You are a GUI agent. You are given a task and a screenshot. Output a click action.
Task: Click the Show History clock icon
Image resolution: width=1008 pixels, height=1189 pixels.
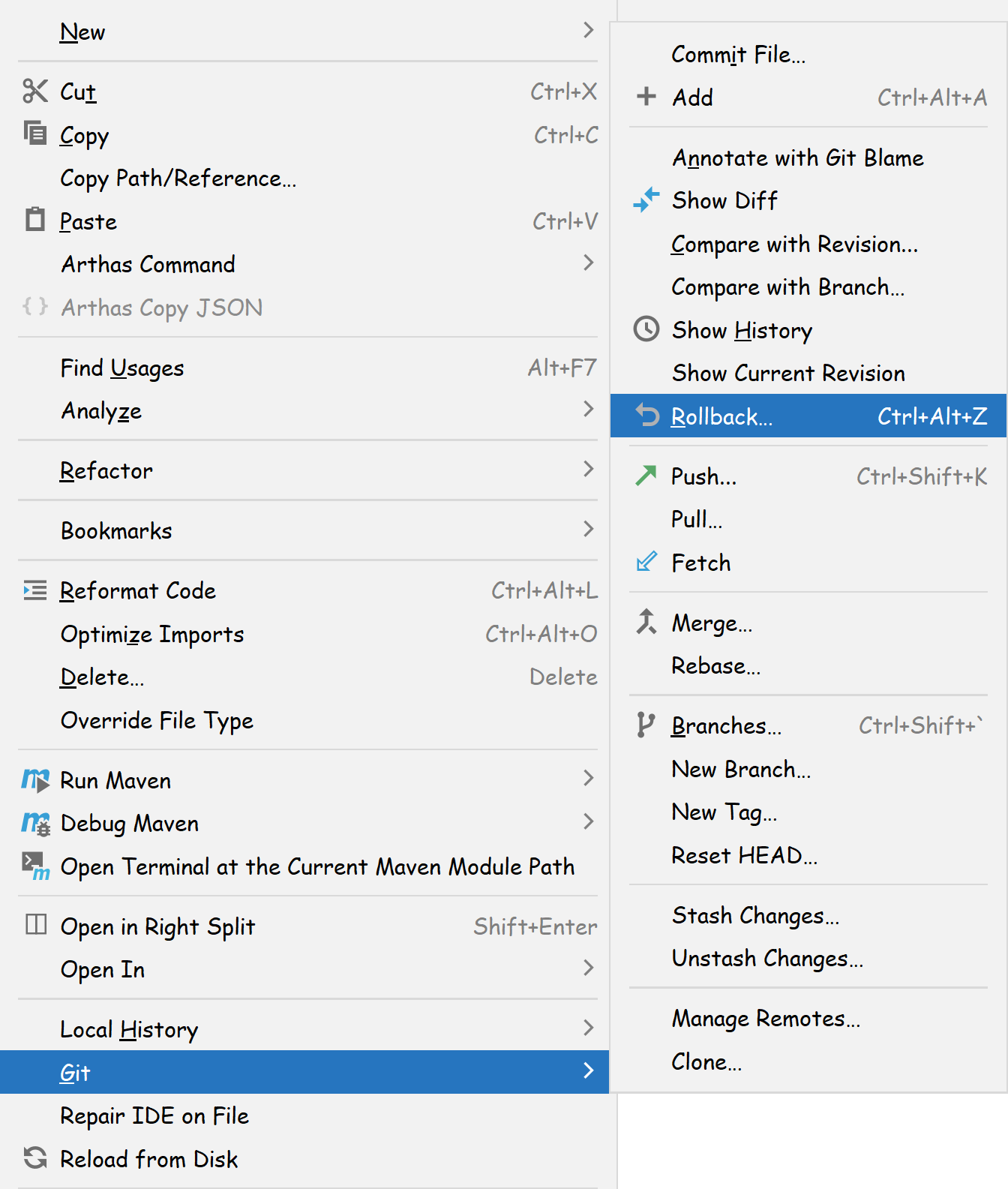(x=646, y=329)
